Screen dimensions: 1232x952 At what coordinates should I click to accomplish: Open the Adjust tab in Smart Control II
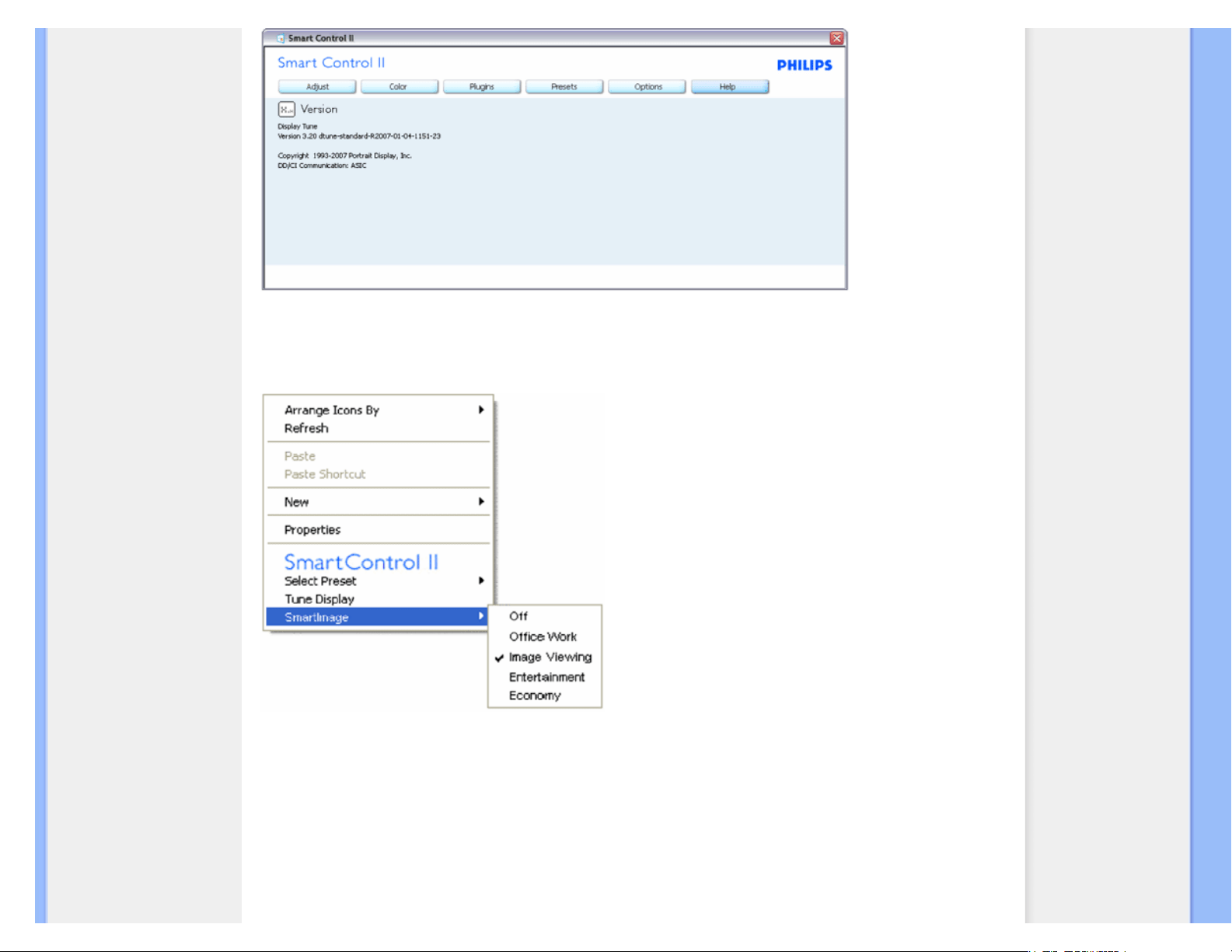317,87
